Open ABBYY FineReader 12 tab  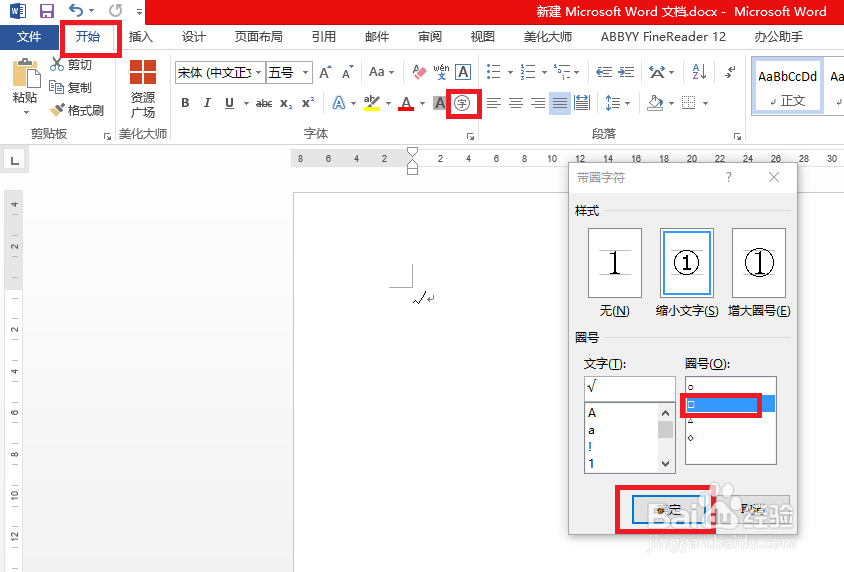point(663,37)
